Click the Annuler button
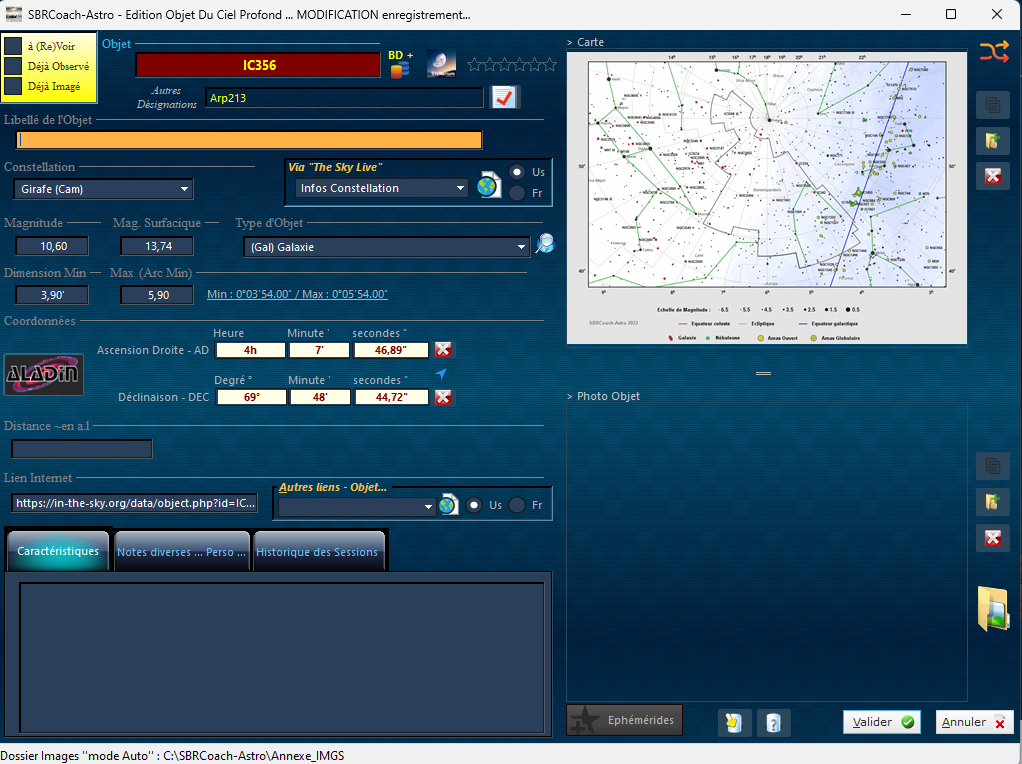The image size is (1022, 764). (974, 722)
